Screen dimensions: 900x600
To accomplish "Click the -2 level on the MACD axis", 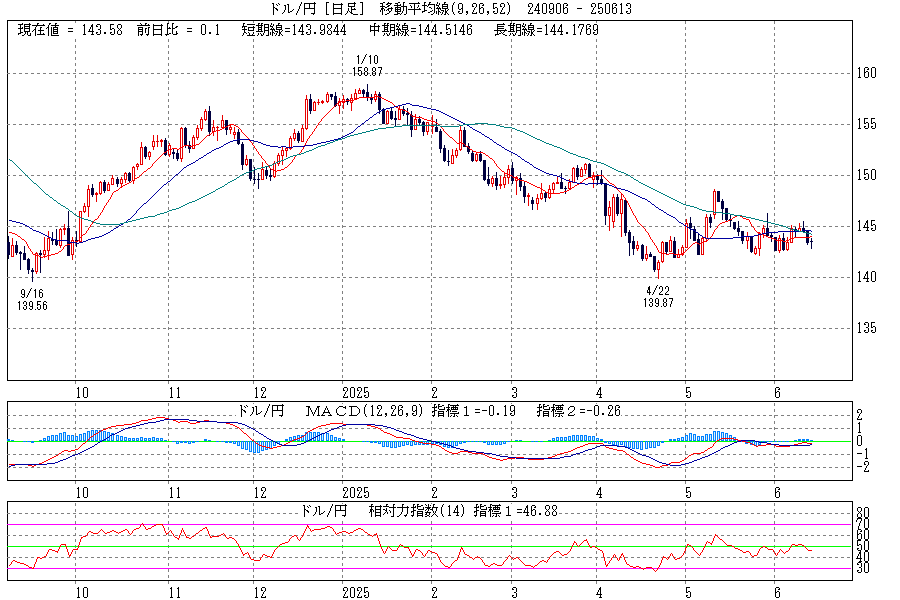I will click(859, 467).
